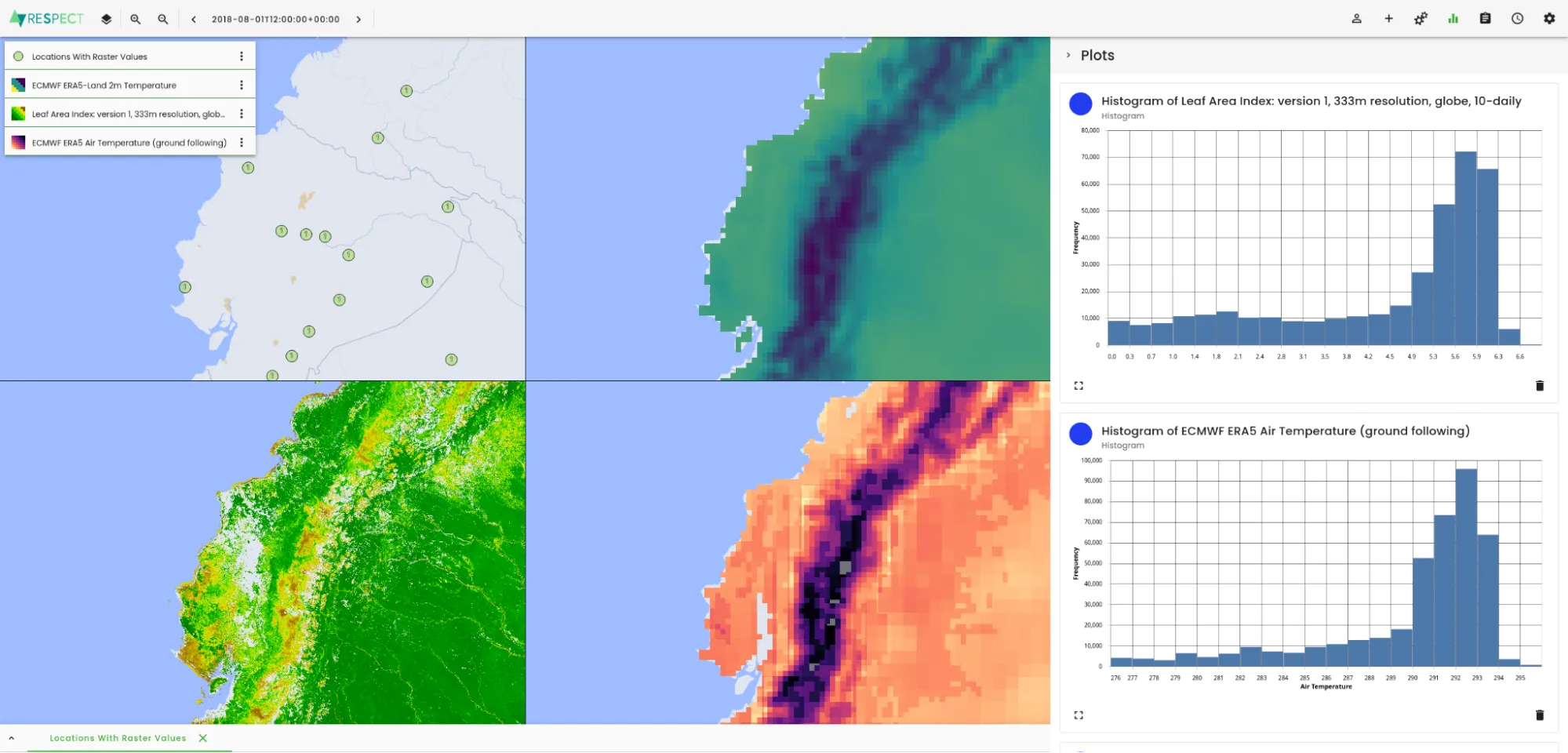Toggle the layer list panel icon
Viewport: 1568px width, 753px height.
tap(106, 19)
